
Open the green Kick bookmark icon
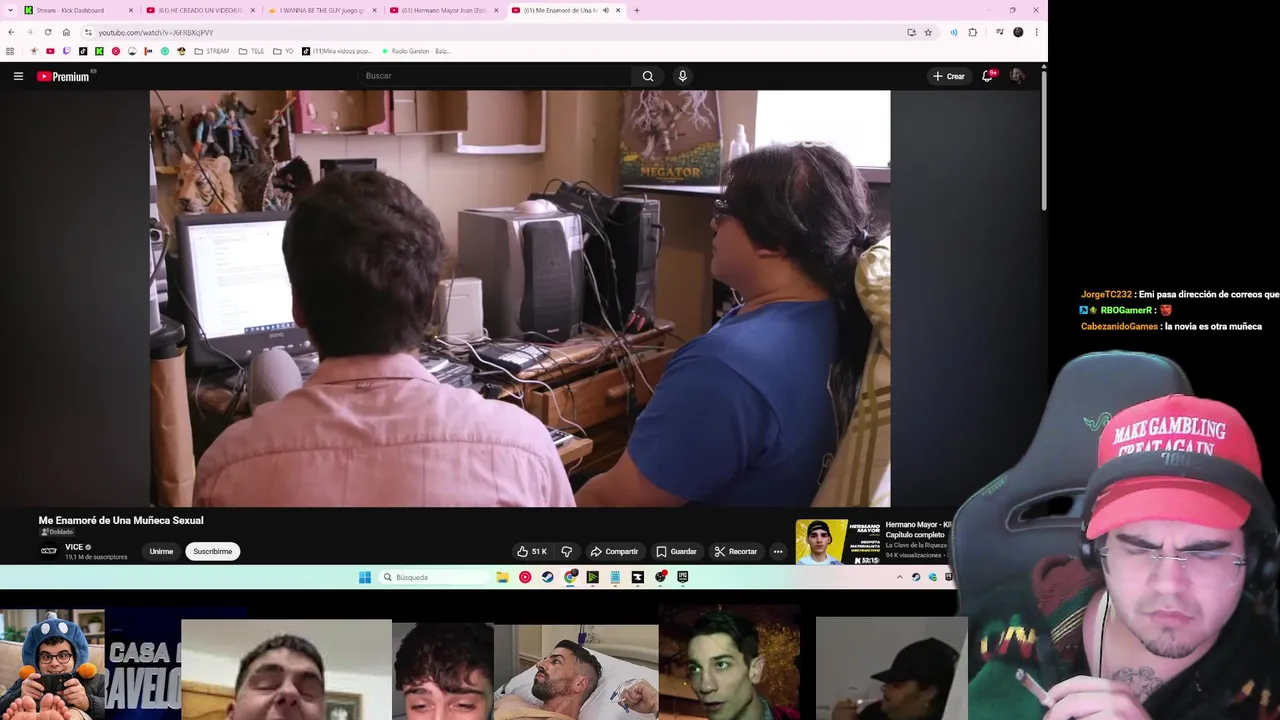click(99, 51)
